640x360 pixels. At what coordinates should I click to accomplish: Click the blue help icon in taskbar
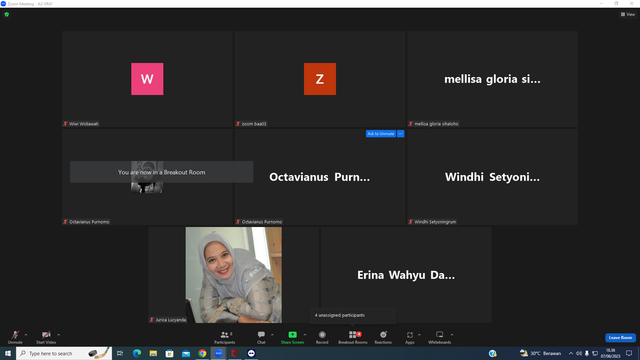(493, 353)
